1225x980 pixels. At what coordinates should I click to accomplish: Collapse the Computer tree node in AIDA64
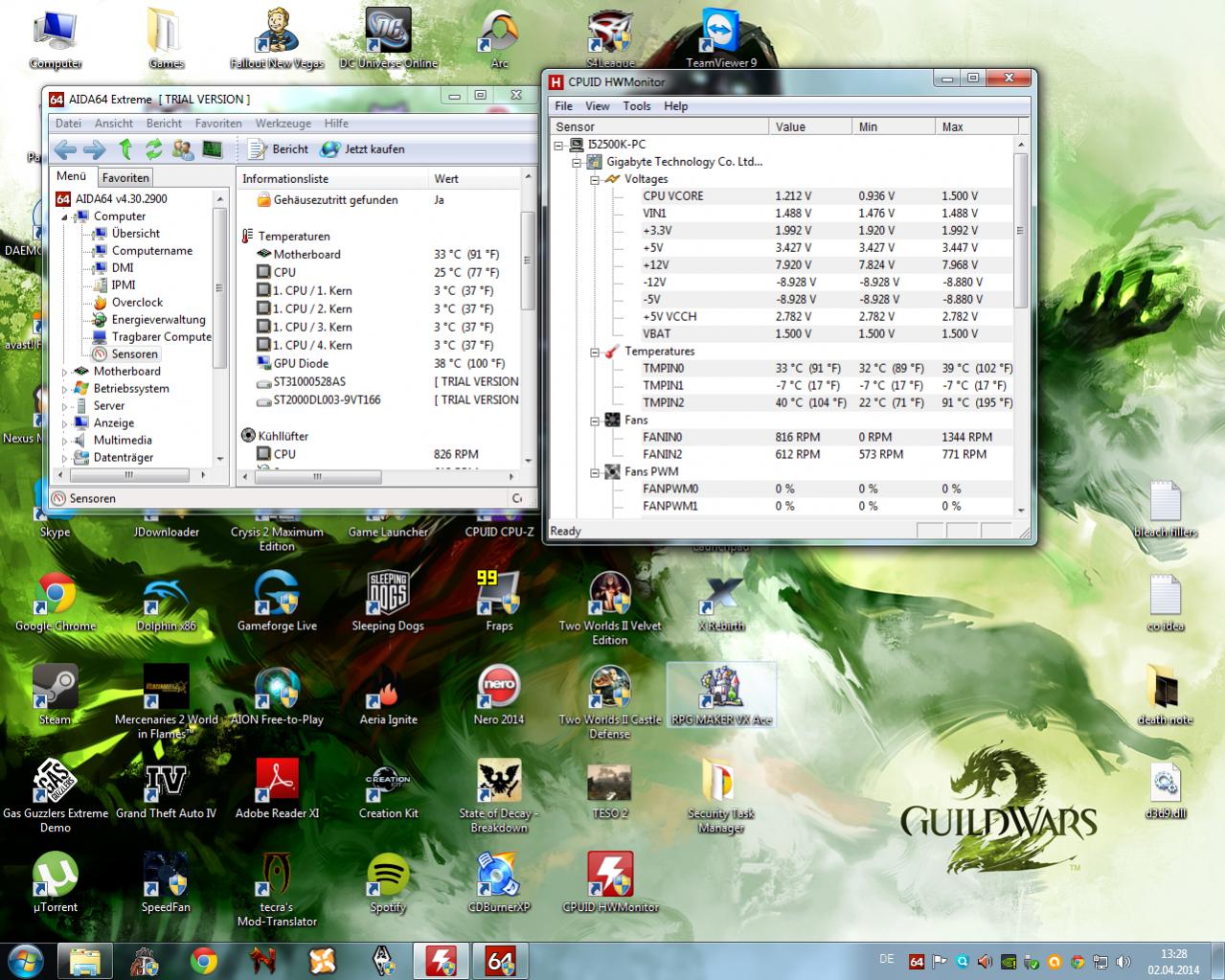pyautogui.click(x=65, y=217)
